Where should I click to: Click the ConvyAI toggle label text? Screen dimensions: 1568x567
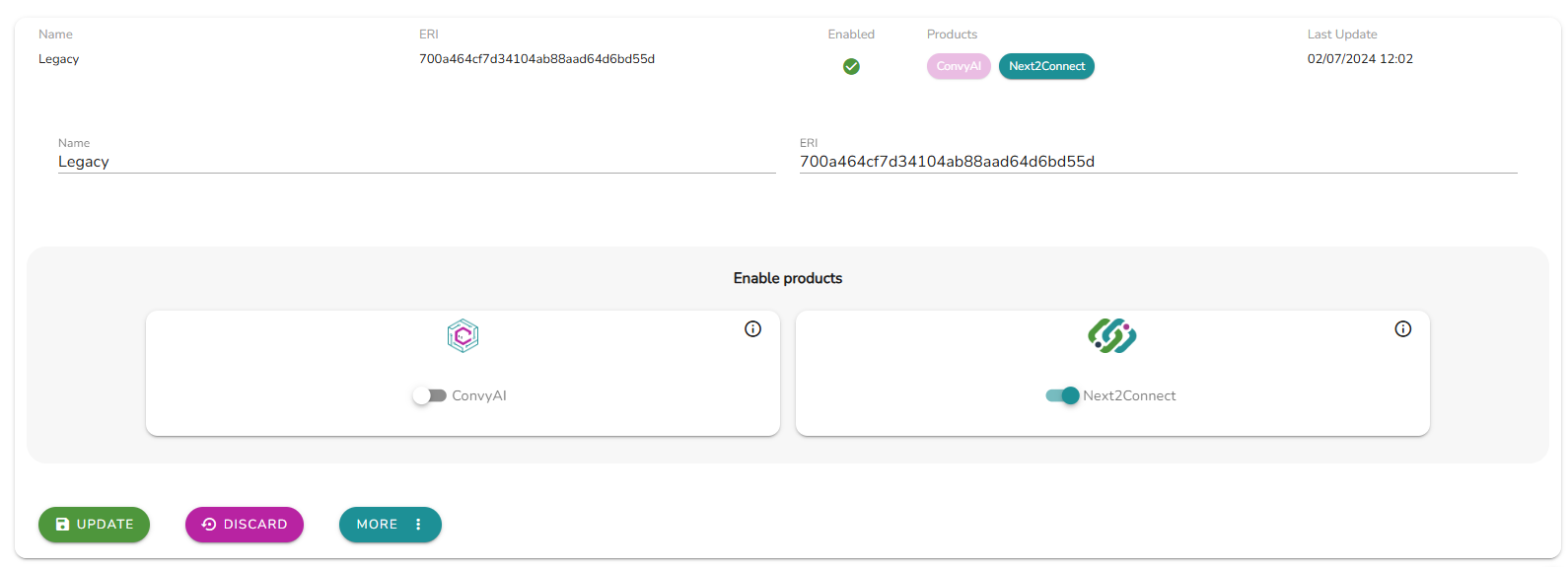pyautogui.click(x=479, y=395)
